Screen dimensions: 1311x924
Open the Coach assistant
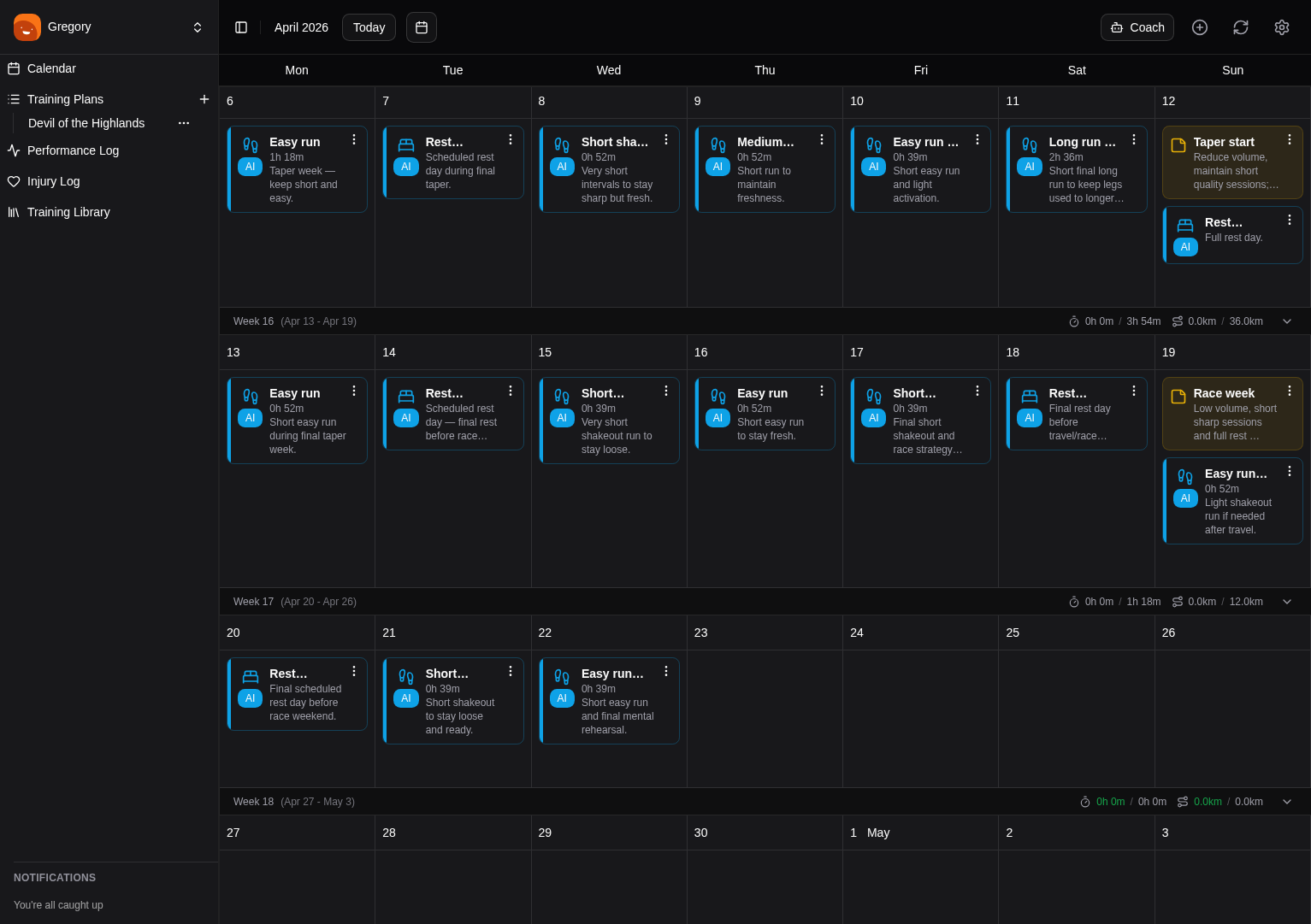[1137, 27]
